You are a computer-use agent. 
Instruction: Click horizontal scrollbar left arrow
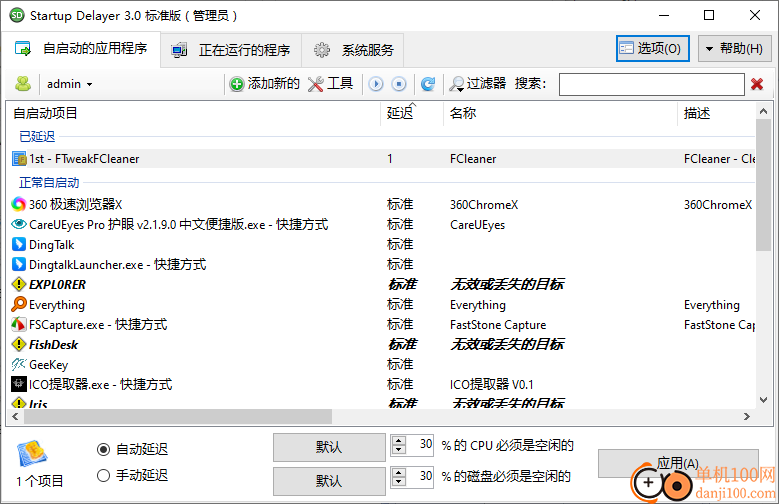point(15,417)
